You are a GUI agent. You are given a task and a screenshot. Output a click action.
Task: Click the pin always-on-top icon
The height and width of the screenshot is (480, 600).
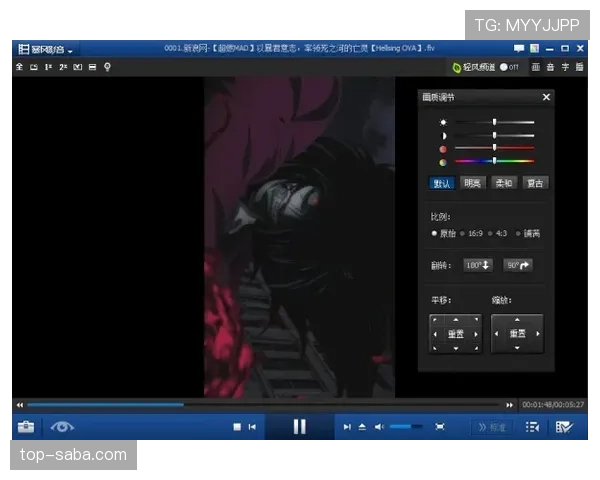107,67
